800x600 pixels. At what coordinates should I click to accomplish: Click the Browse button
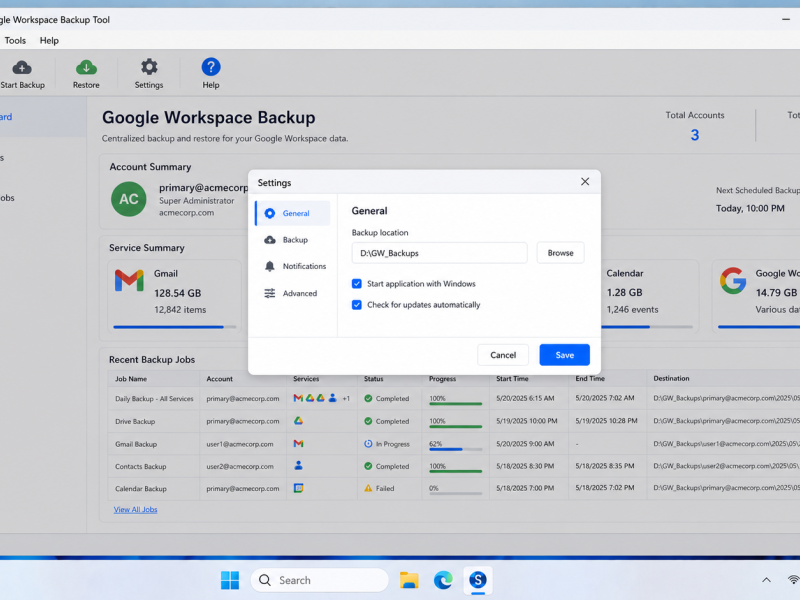coord(560,253)
